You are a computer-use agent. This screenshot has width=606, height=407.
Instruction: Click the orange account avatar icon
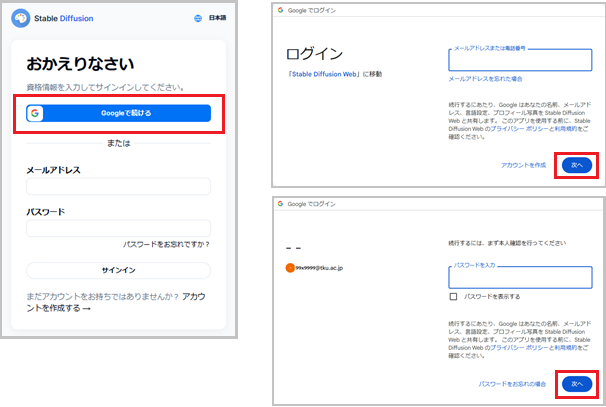coord(290,268)
